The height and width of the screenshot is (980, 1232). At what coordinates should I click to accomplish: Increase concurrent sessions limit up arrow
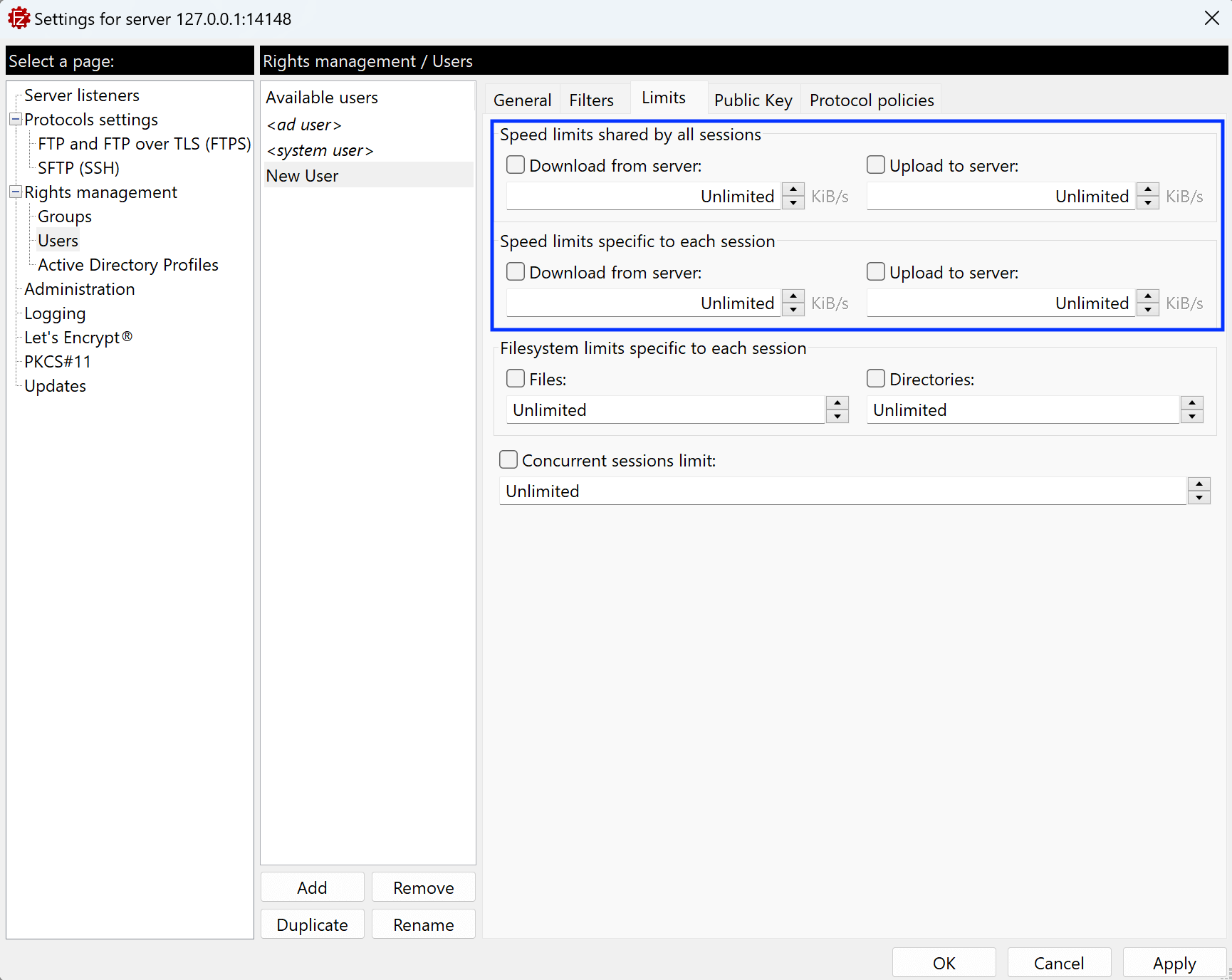coord(1199,484)
